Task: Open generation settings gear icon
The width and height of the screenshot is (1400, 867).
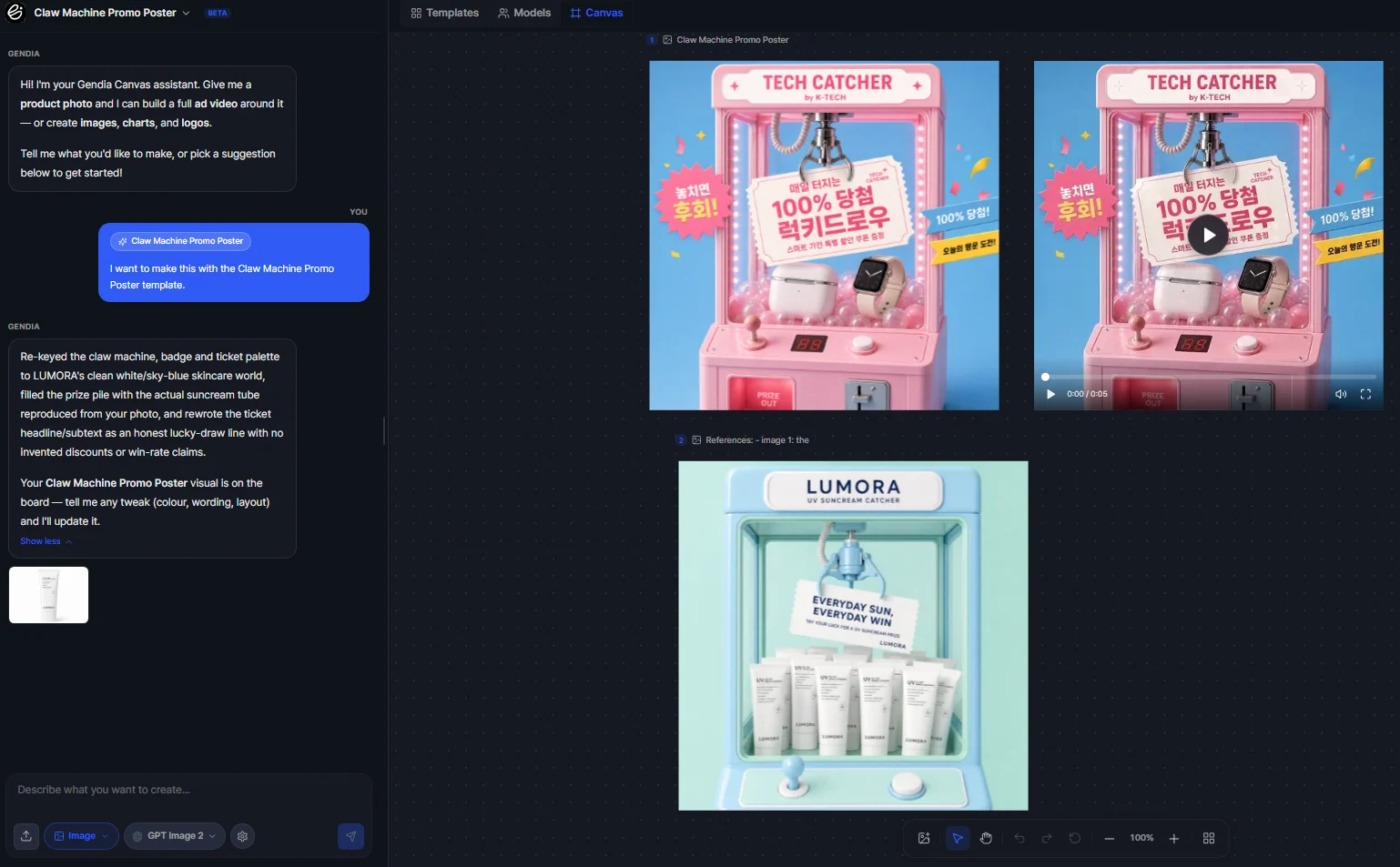Action: point(242,836)
